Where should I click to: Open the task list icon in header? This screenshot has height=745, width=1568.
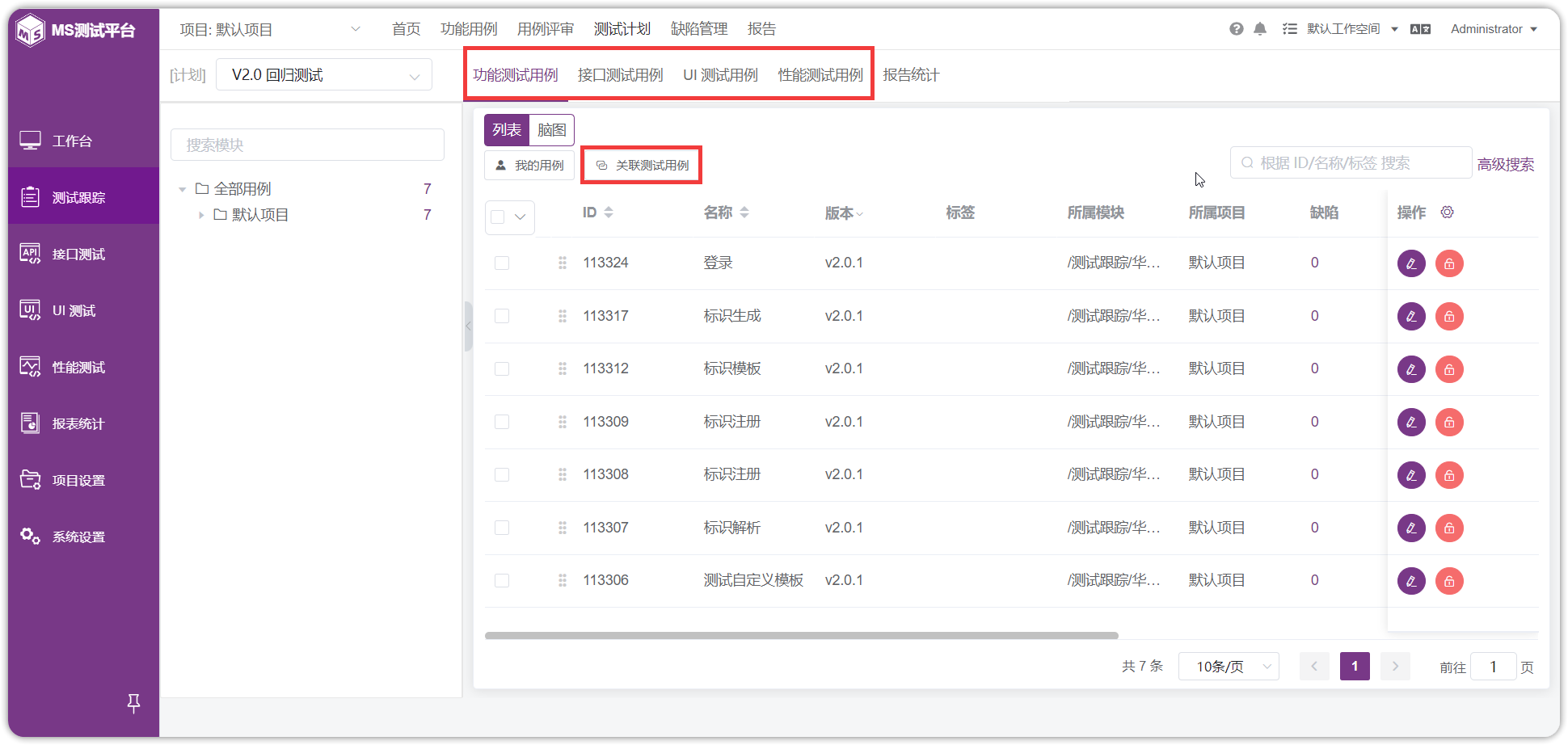1290,29
